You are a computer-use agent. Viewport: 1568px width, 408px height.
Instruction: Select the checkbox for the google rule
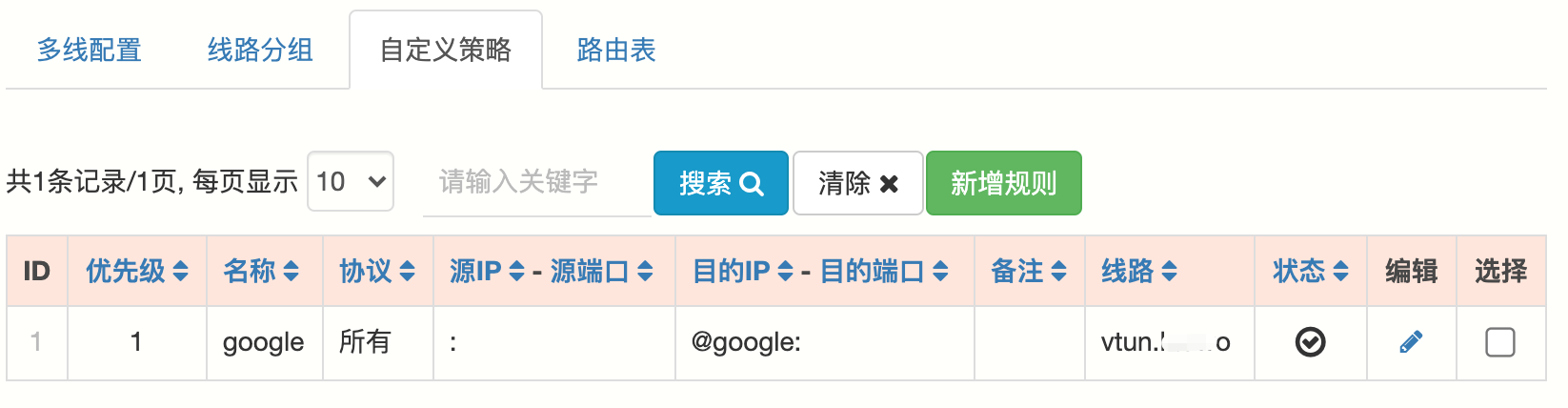(x=1499, y=342)
